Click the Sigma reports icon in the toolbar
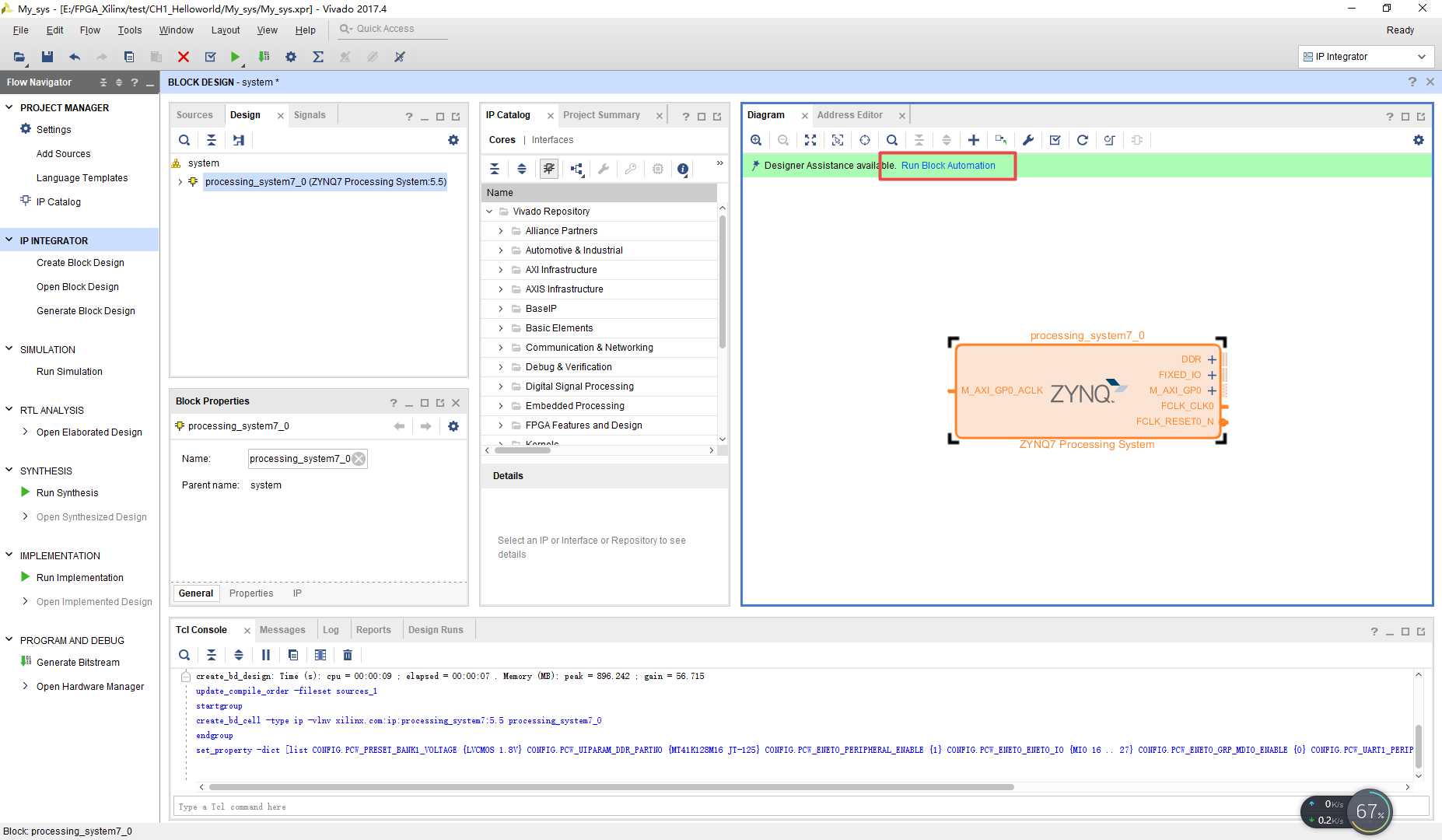This screenshot has height=840, width=1442. point(318,57)
